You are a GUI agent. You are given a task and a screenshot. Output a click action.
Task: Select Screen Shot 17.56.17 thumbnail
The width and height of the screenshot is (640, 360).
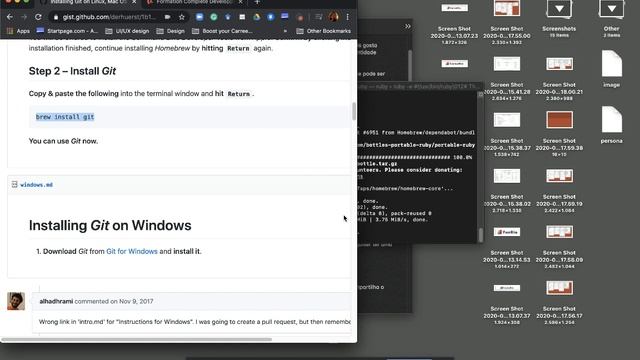[x=559, y=288]
